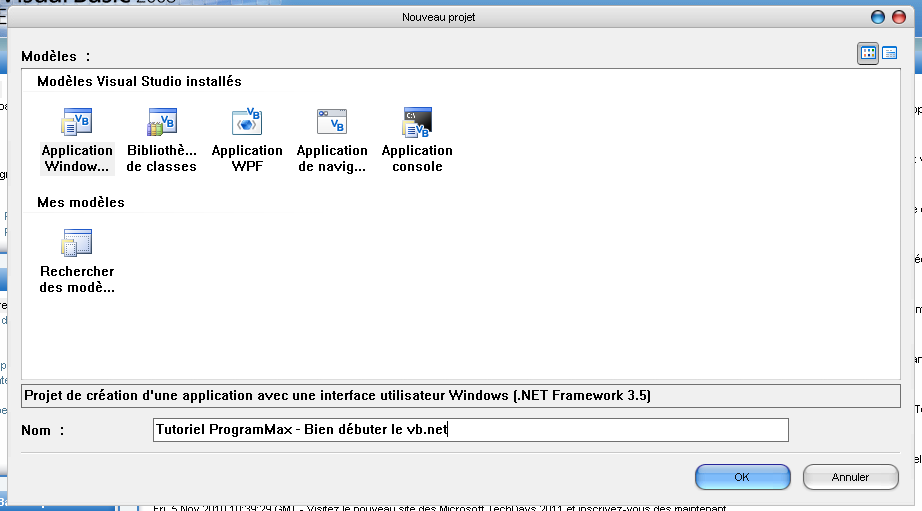Click the Nom project name field
This screenshot has height=511, width=922.
[x=470, y=430]
